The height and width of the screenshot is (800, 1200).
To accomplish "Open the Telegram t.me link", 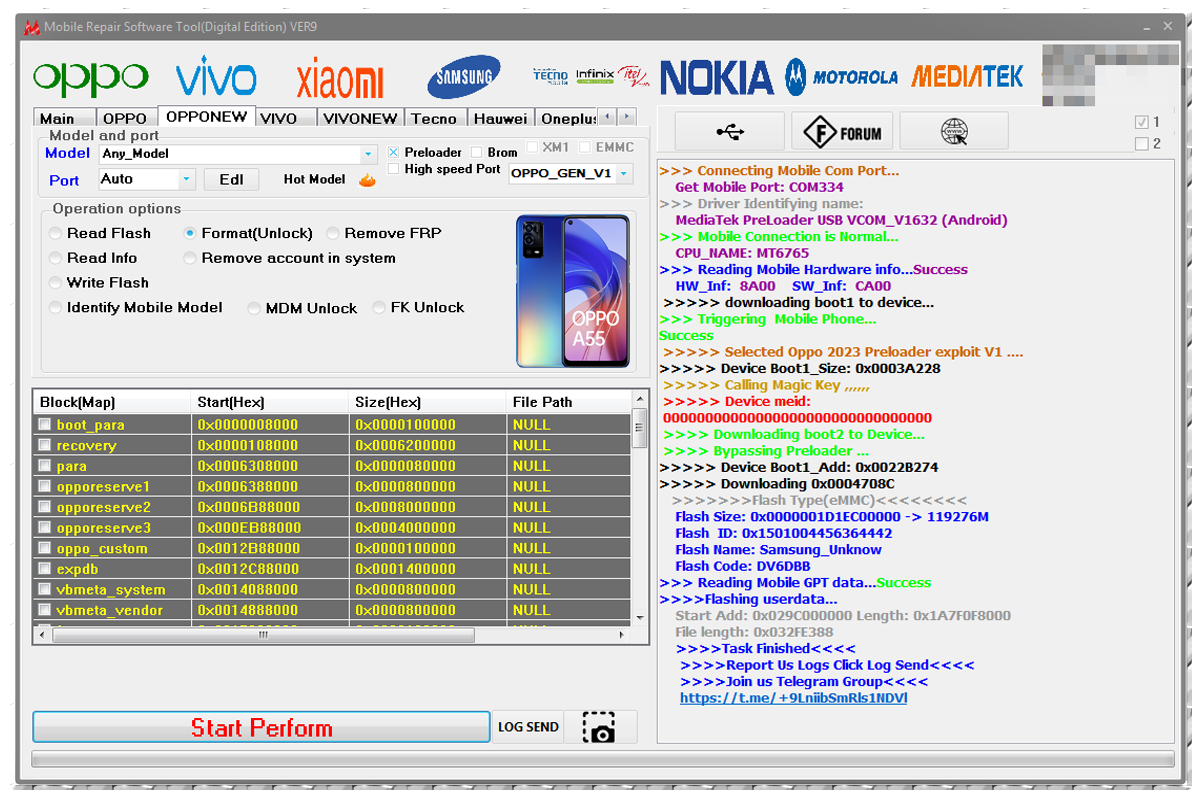I will (793, 698).
